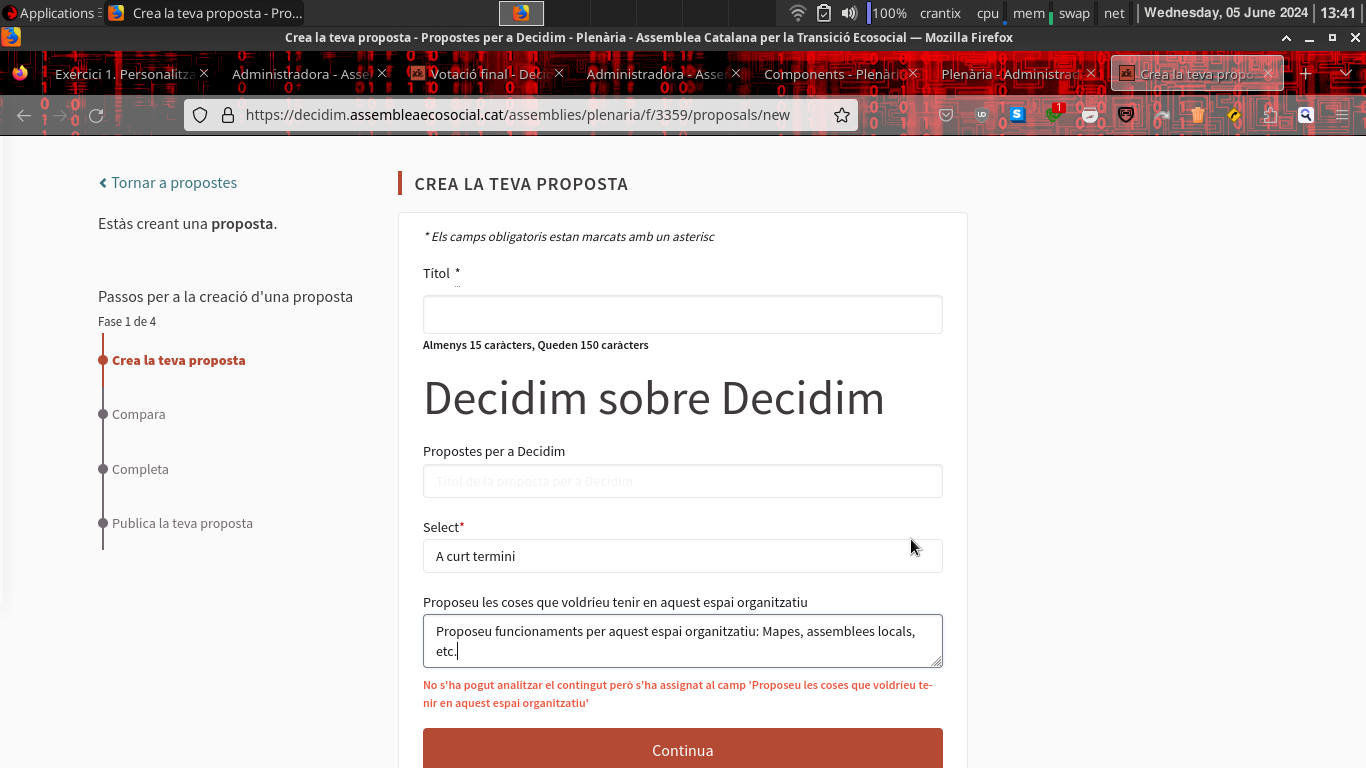This screenshot has width=1366, height=768.
Task: Click the 'Decidim sobre Decidim' heading
Action: click(654, 398)
